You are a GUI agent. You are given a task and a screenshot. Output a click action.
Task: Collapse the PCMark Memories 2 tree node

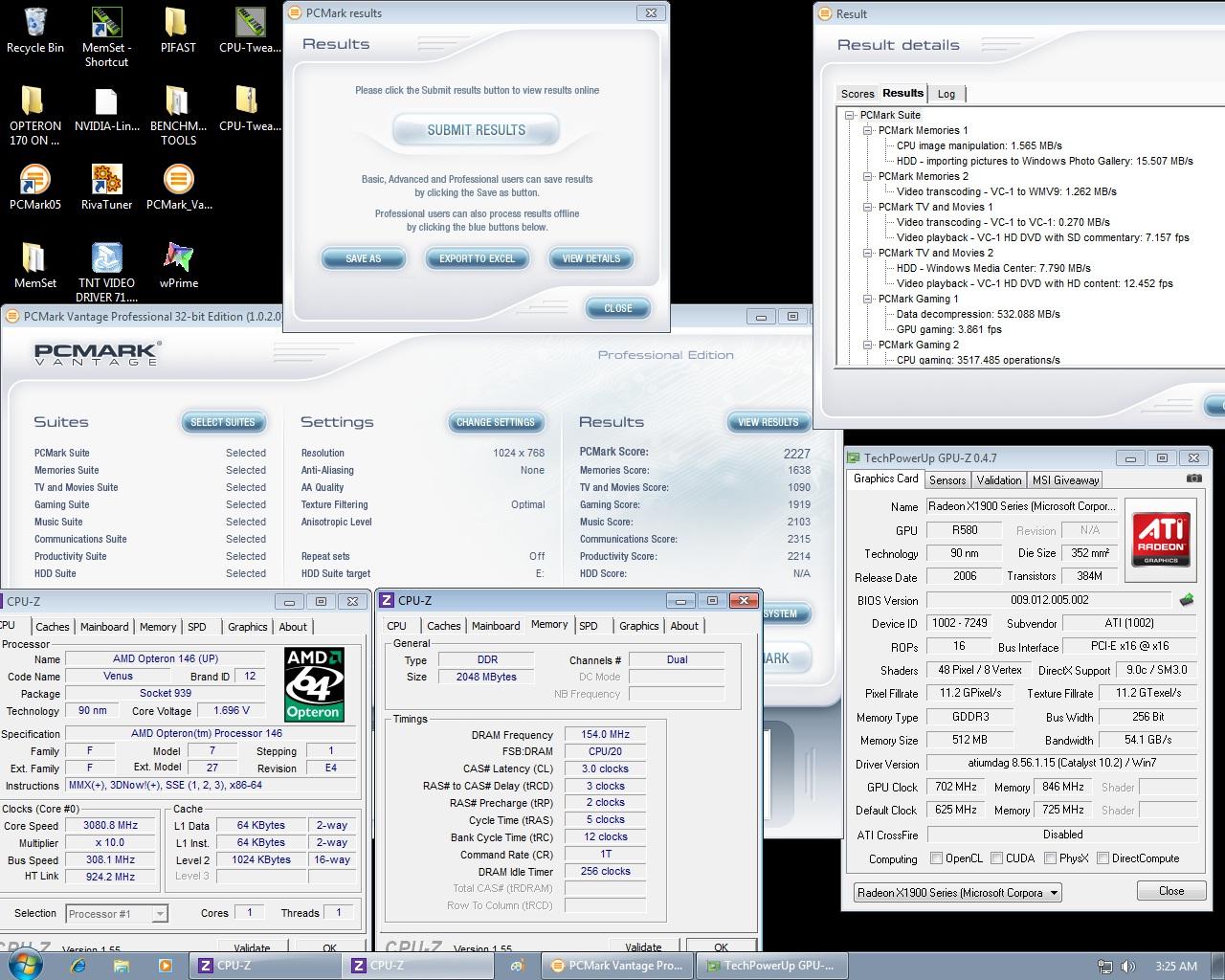[867, 176]
